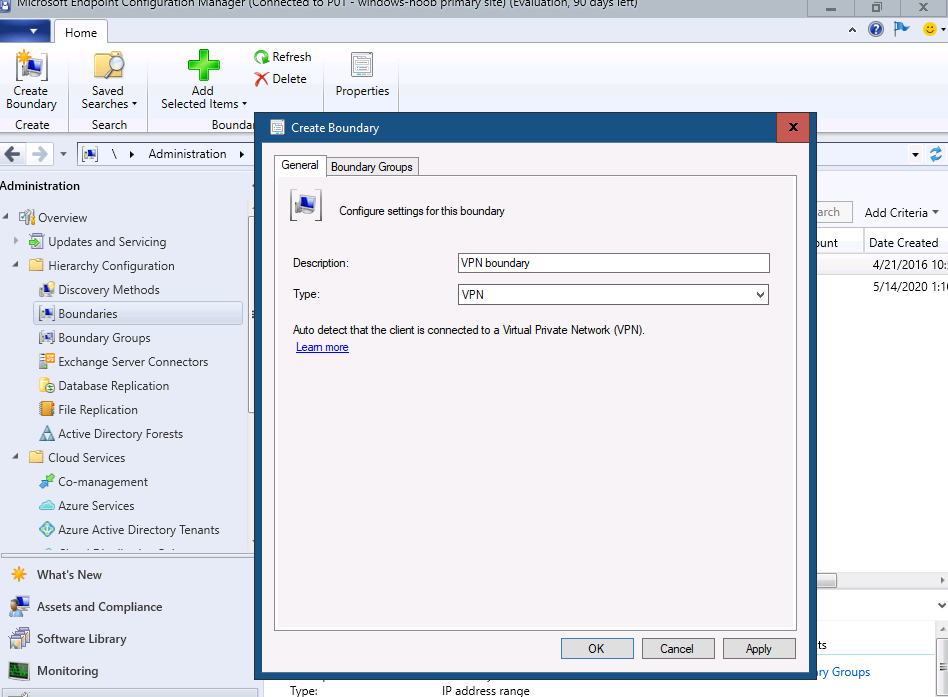Collapse the Hierarchy Configuration node
The width and height of the screenshot is (948, 697).
pos(16,265)
